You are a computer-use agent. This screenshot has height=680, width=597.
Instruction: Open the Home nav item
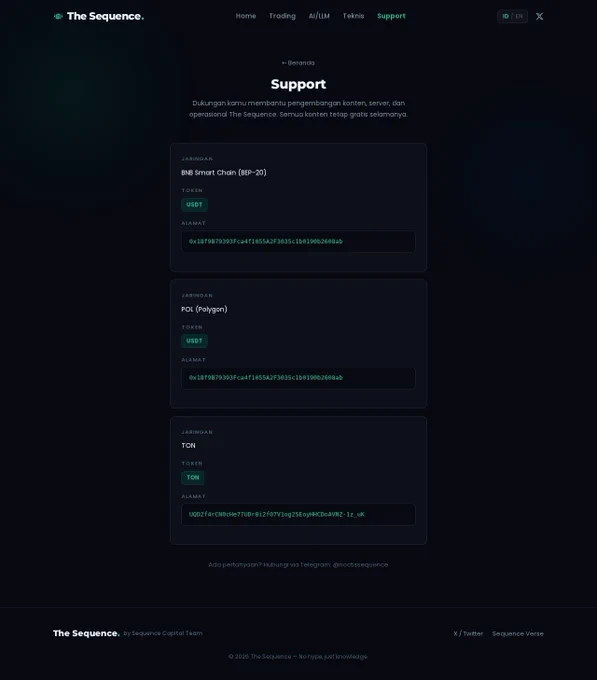(x=246, y=16)
